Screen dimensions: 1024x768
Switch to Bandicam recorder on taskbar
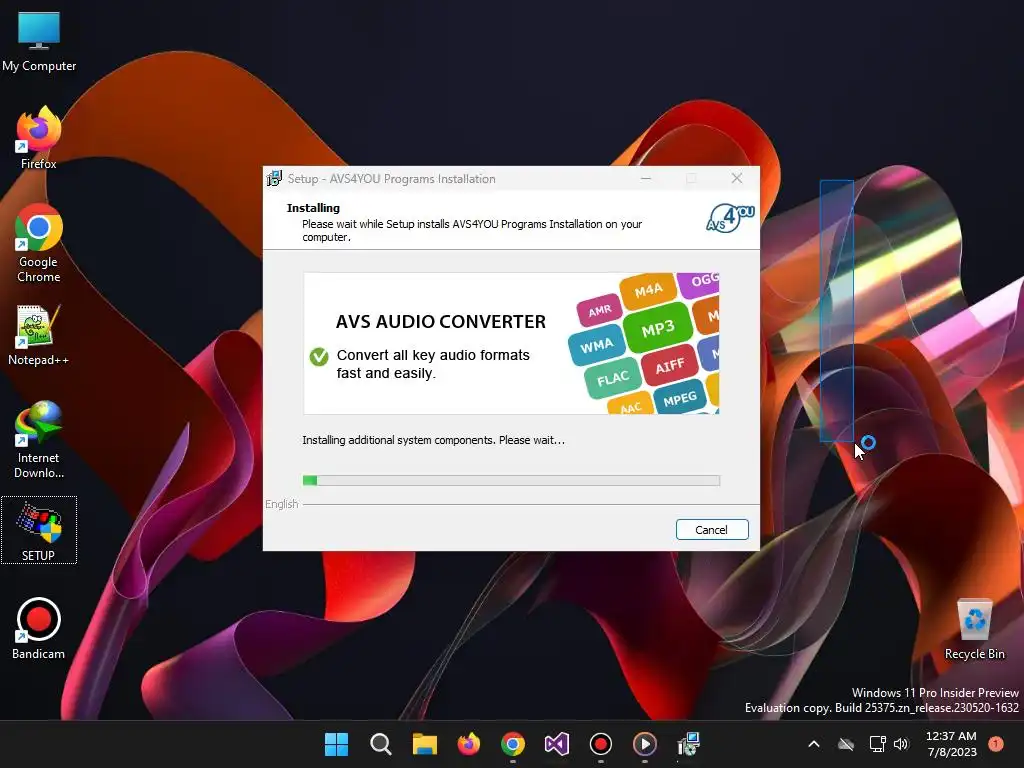point(600,744)
